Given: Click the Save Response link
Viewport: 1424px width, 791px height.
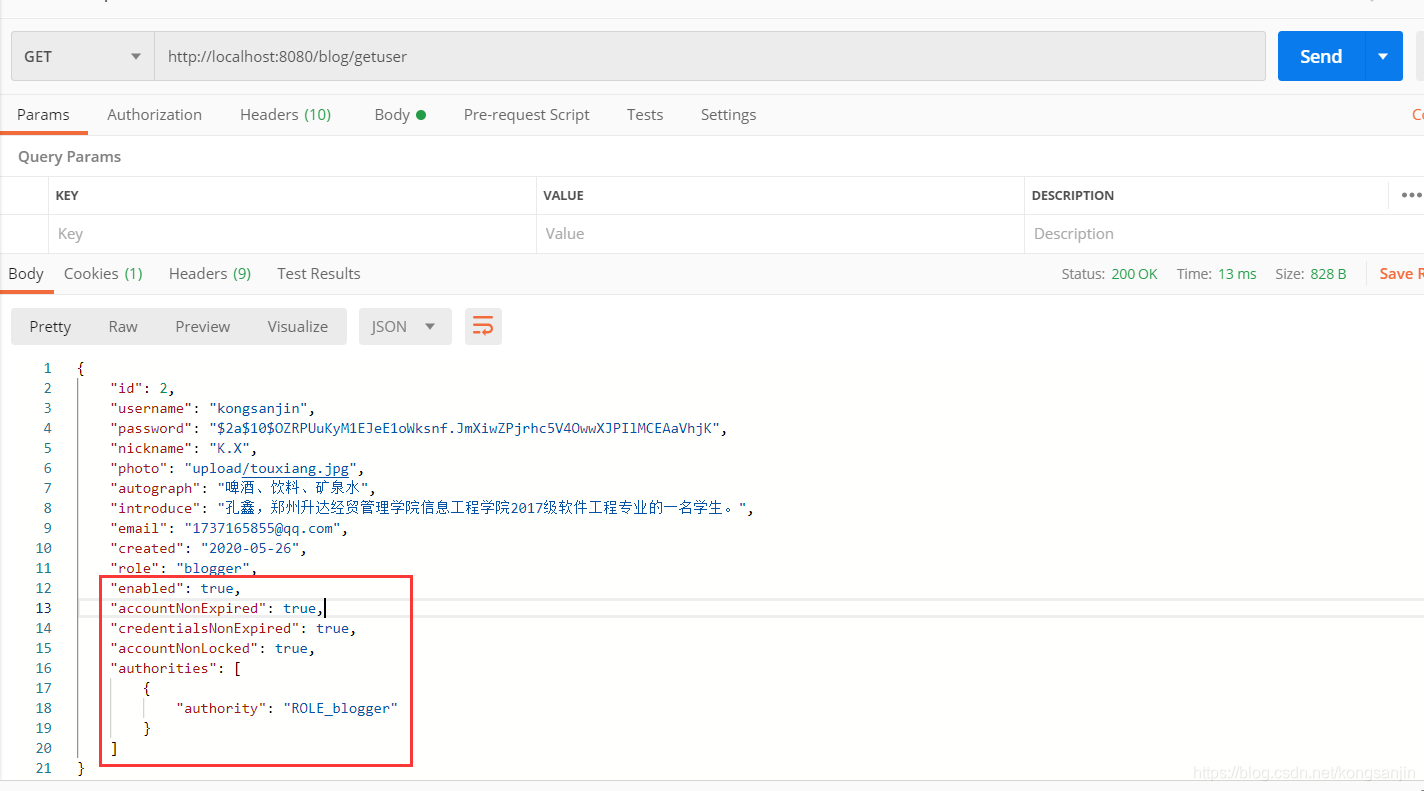Looking at the screenshot, I should (1401, 274).
